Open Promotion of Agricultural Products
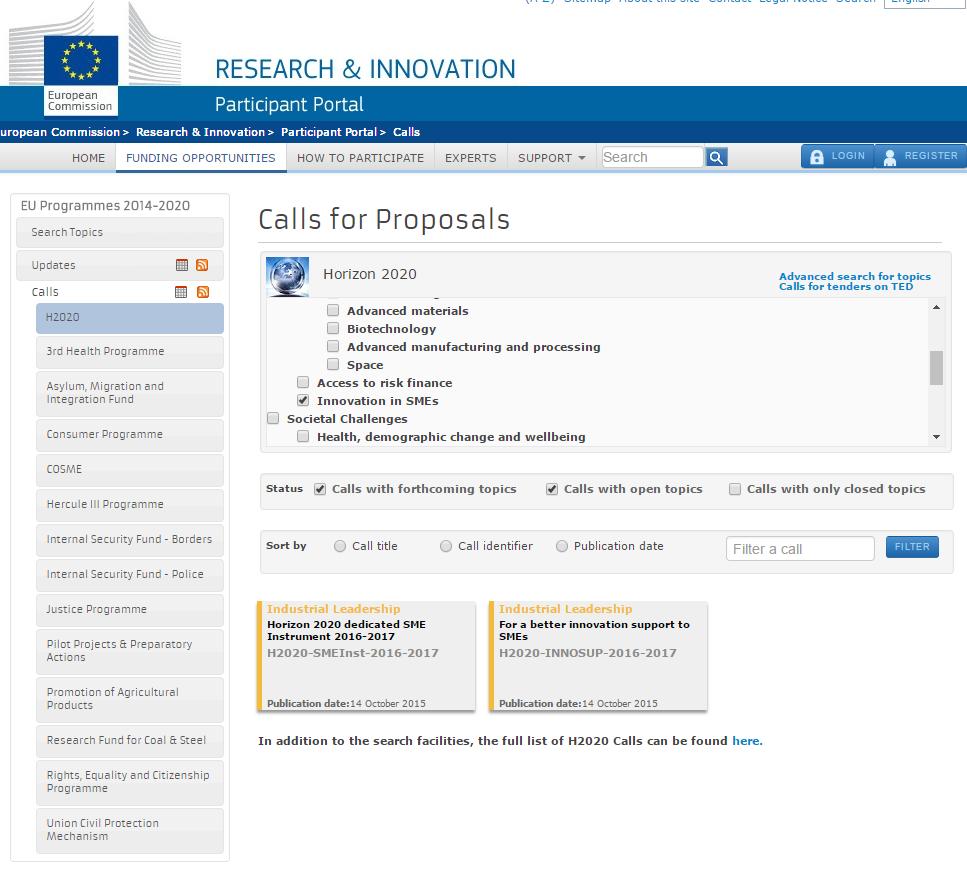967x875 pixels. point(130,699)
